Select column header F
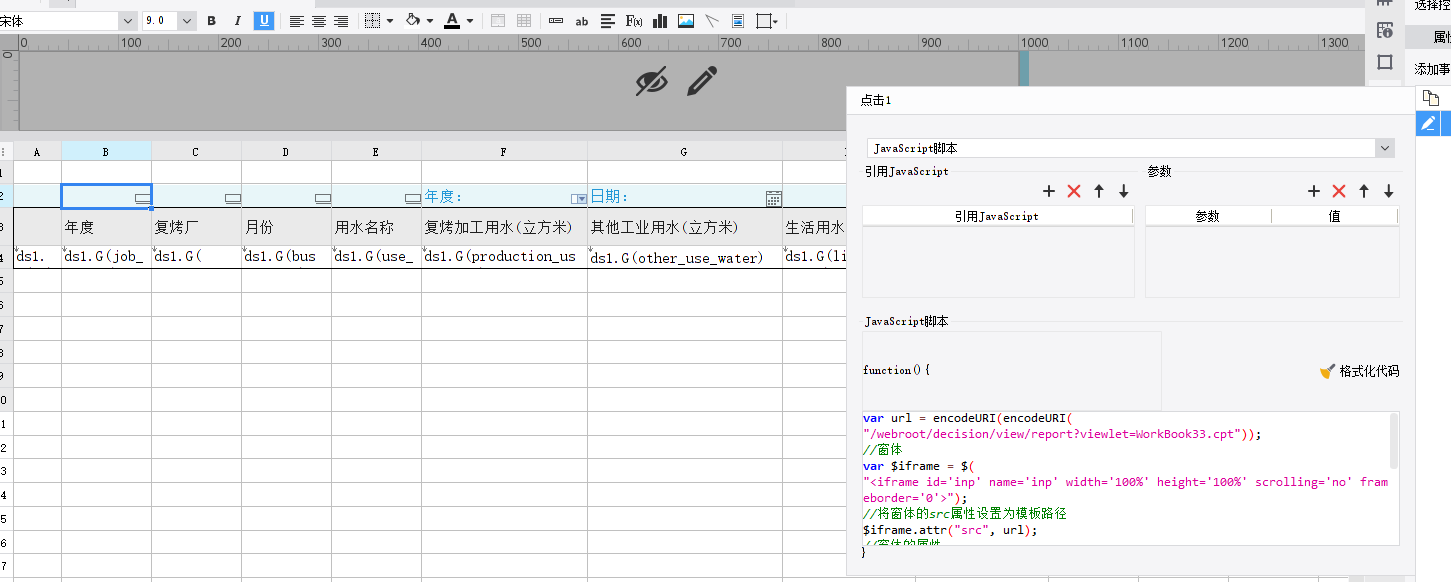Screen dimensions: 1451x582 point(504,151)
